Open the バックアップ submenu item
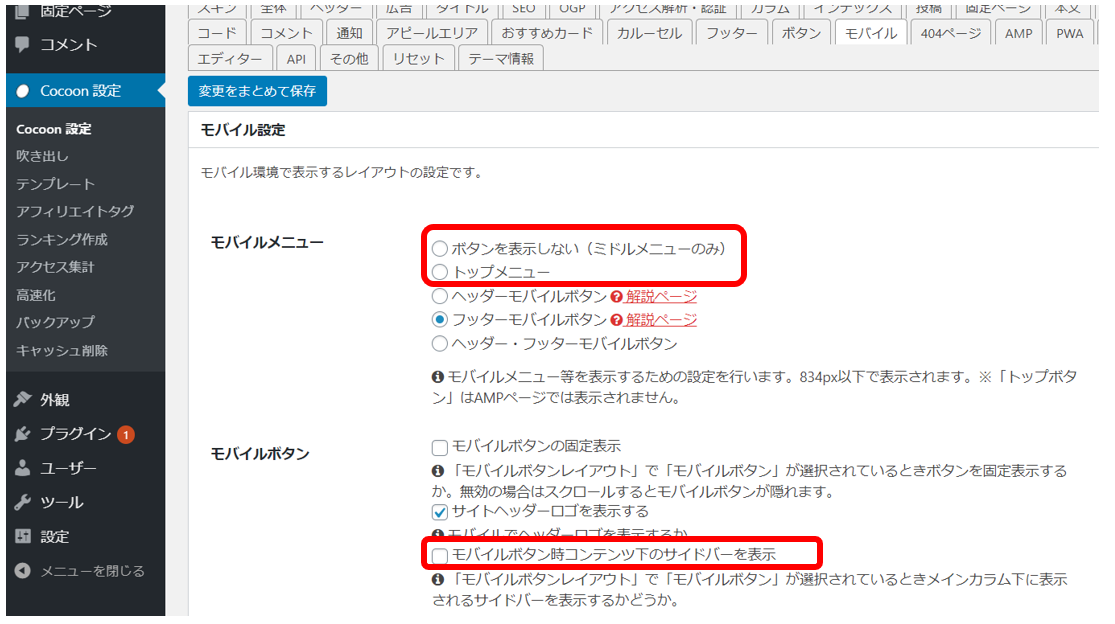1115x624 pixels. point(55,322)
